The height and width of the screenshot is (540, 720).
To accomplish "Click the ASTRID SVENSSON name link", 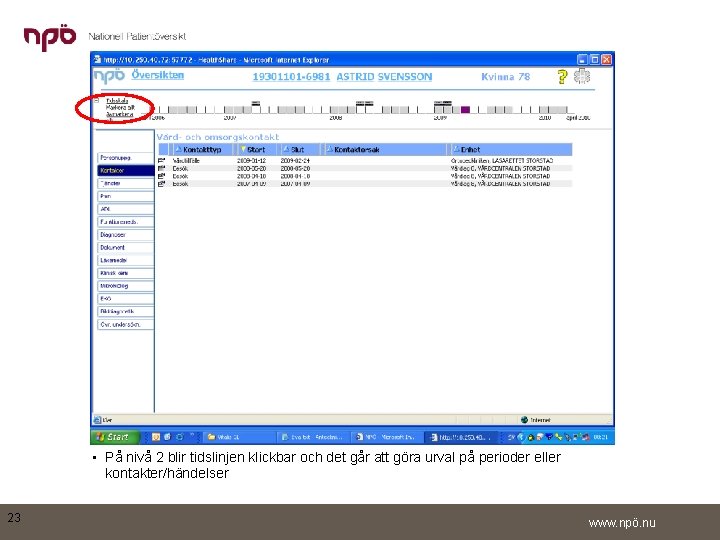I will 384,77.
